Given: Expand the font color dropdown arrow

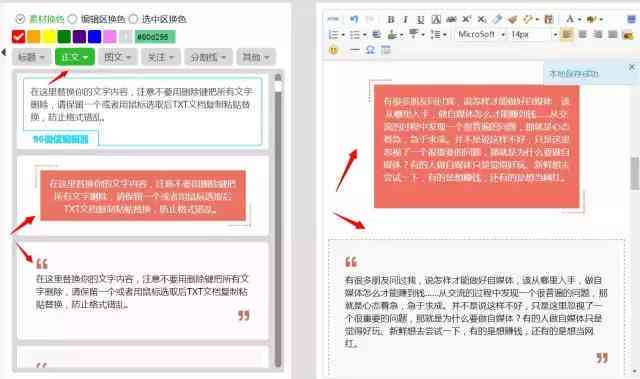Looking at the screenshot, I should tap(580, 20).
